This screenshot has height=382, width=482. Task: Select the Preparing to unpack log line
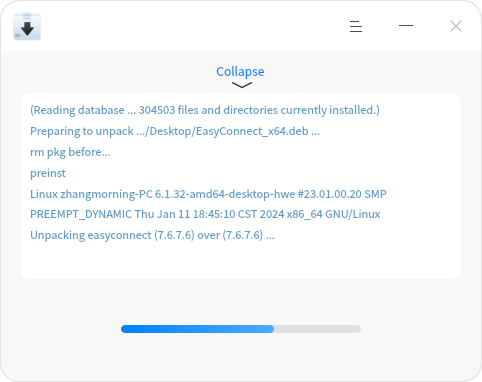[175, 131]
